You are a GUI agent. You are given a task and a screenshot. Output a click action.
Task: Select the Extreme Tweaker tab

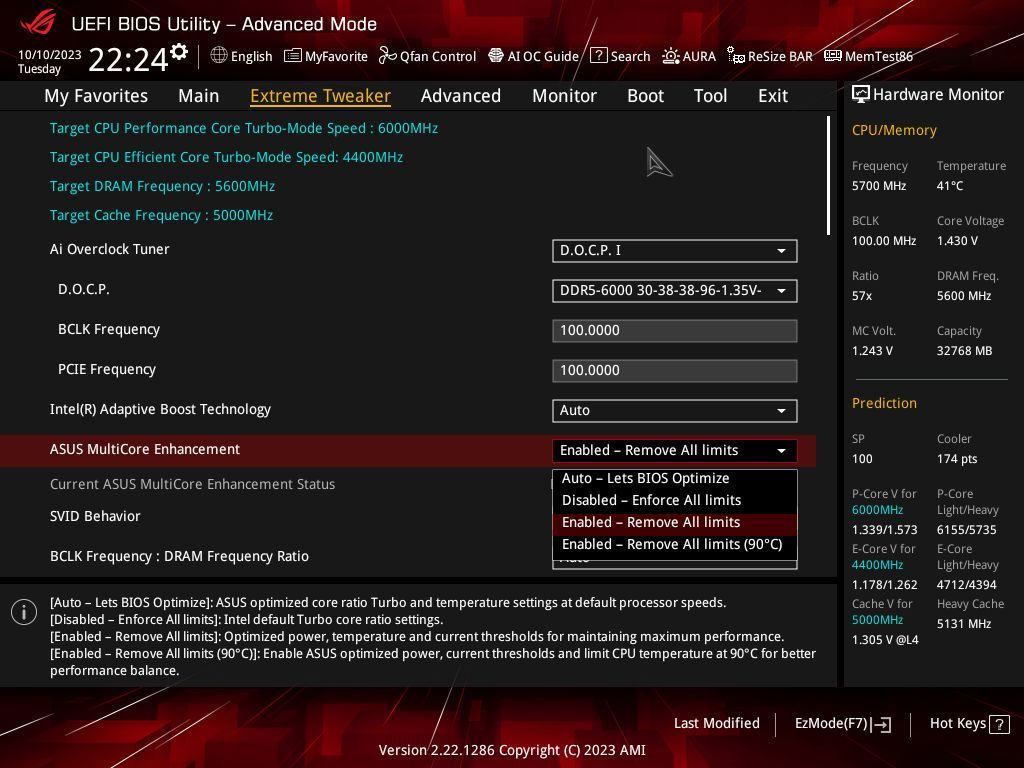click(x=320, y=95)
